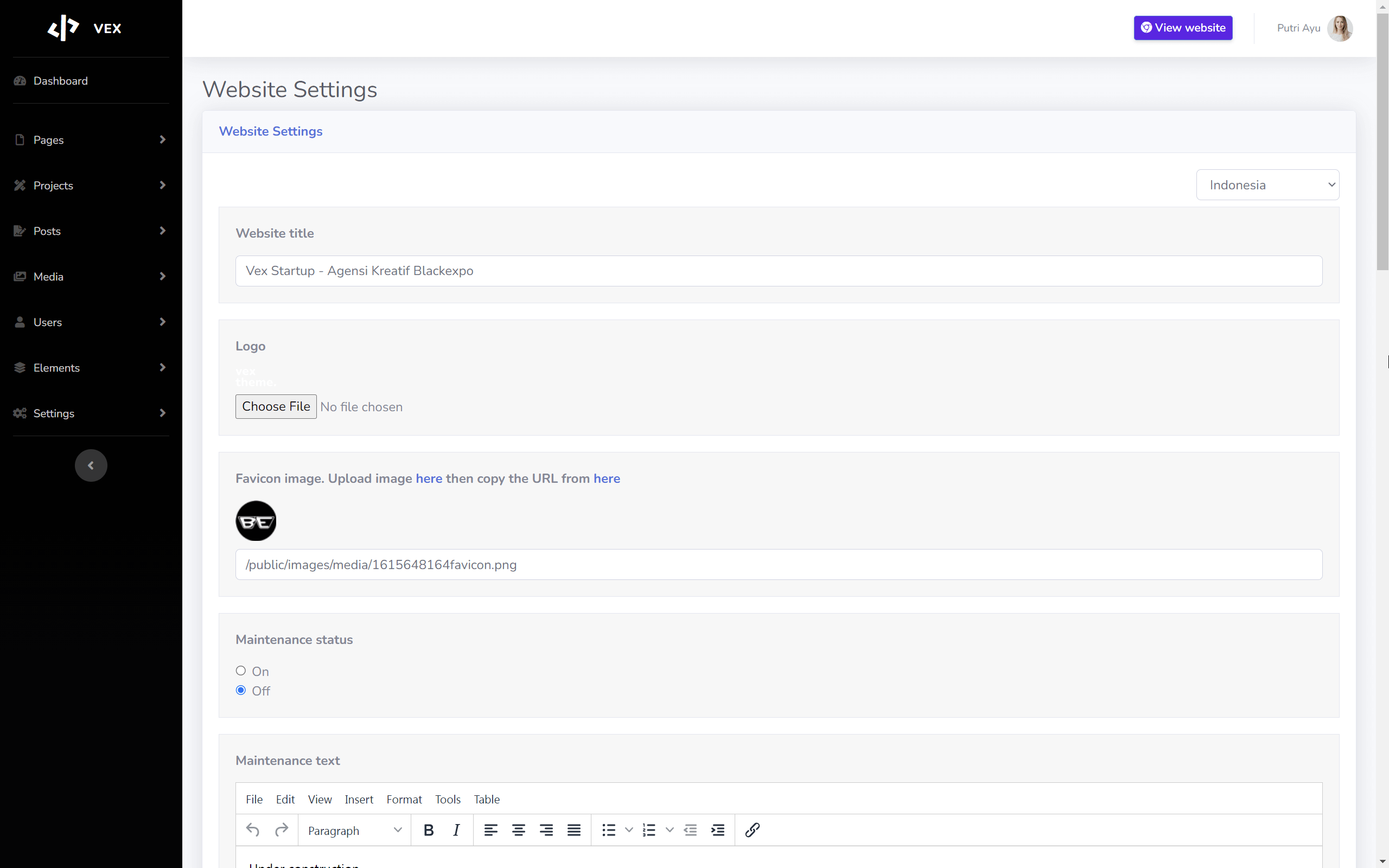This screenshot has width=1389, height=868.
Task: Apply italic formatting in maintenance text editor
Action: [456, 829]
